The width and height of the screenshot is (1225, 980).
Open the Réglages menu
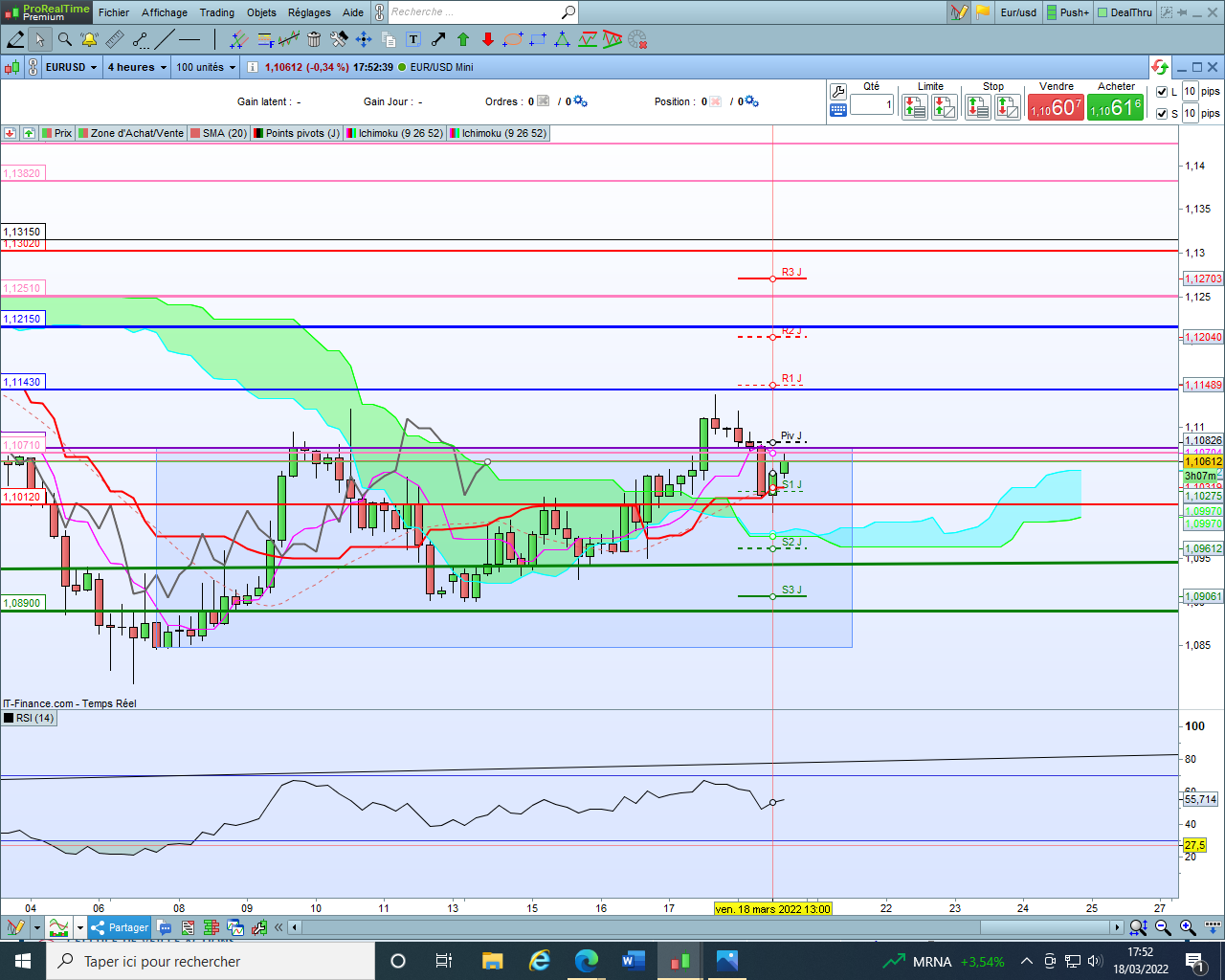tap(309, 12)
